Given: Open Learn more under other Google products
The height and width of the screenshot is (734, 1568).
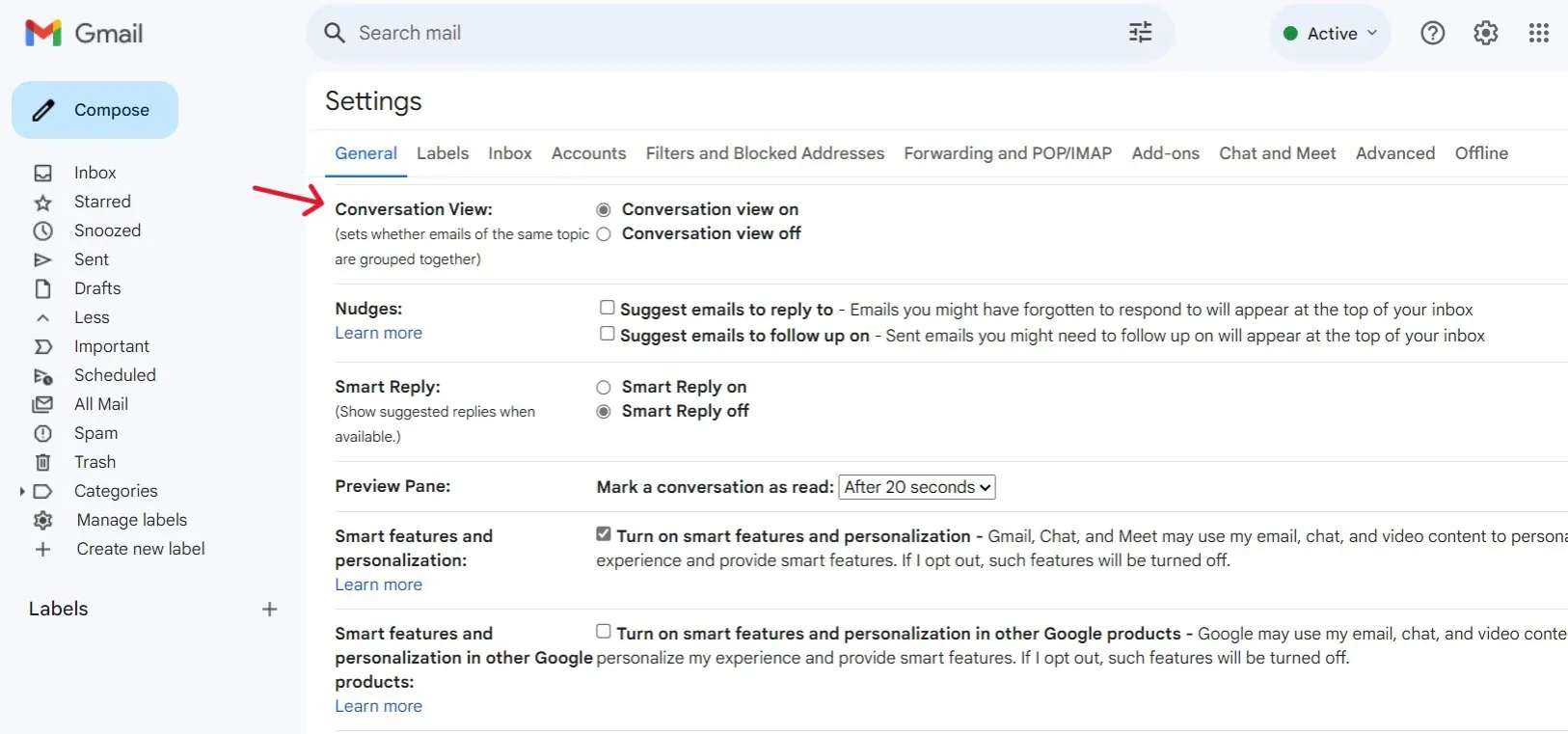Looking at the screenshot, I should 378,706.
